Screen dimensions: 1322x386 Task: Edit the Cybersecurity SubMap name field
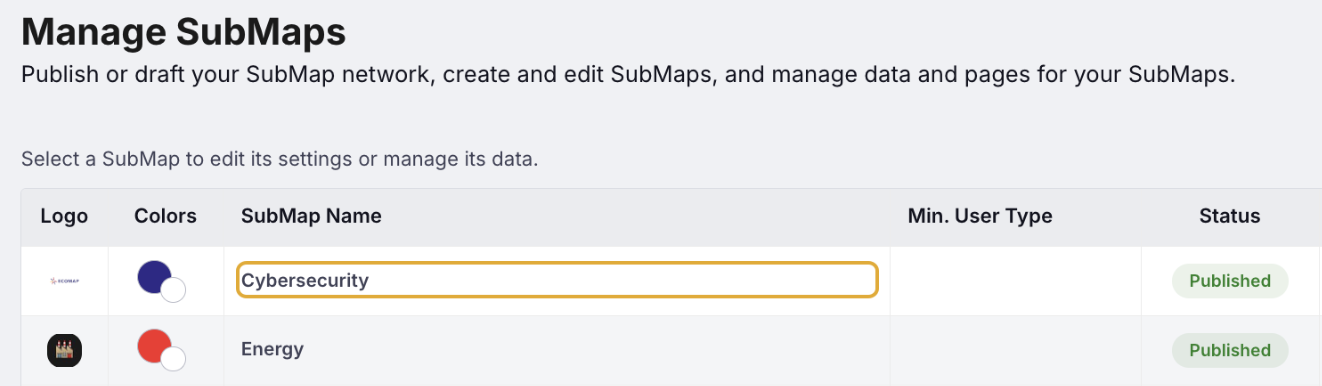[x=558, y=280]
